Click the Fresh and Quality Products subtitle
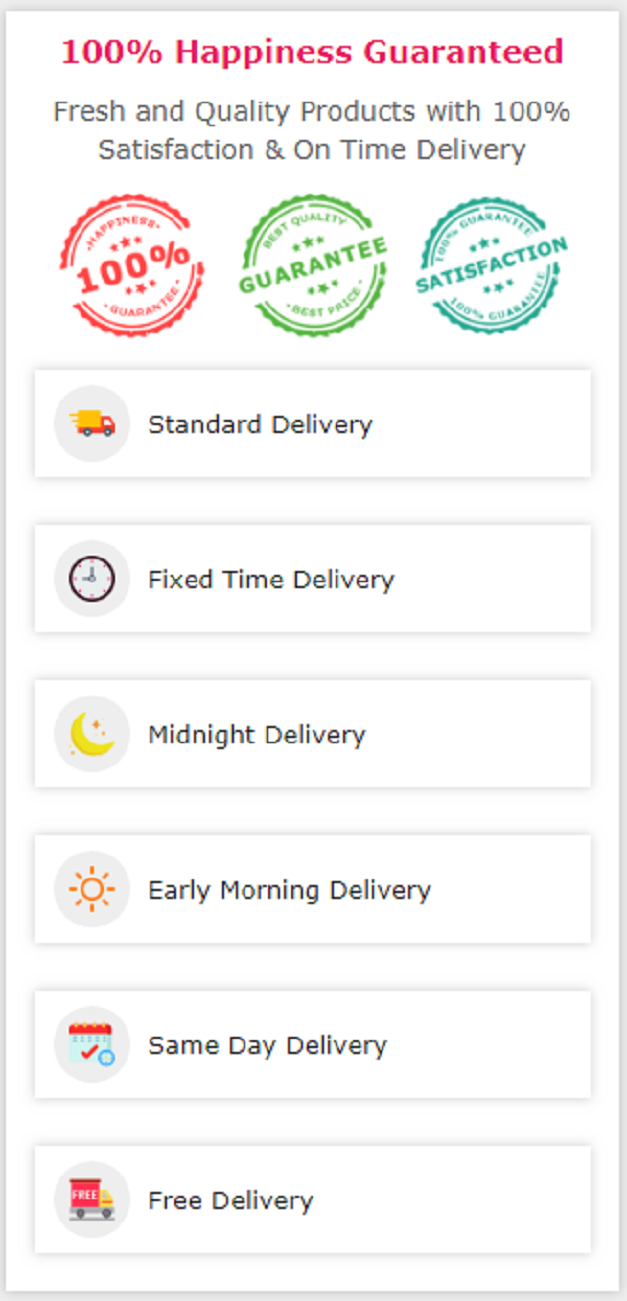Screen dimensions: 627x1301 click(x=312, y=130)
